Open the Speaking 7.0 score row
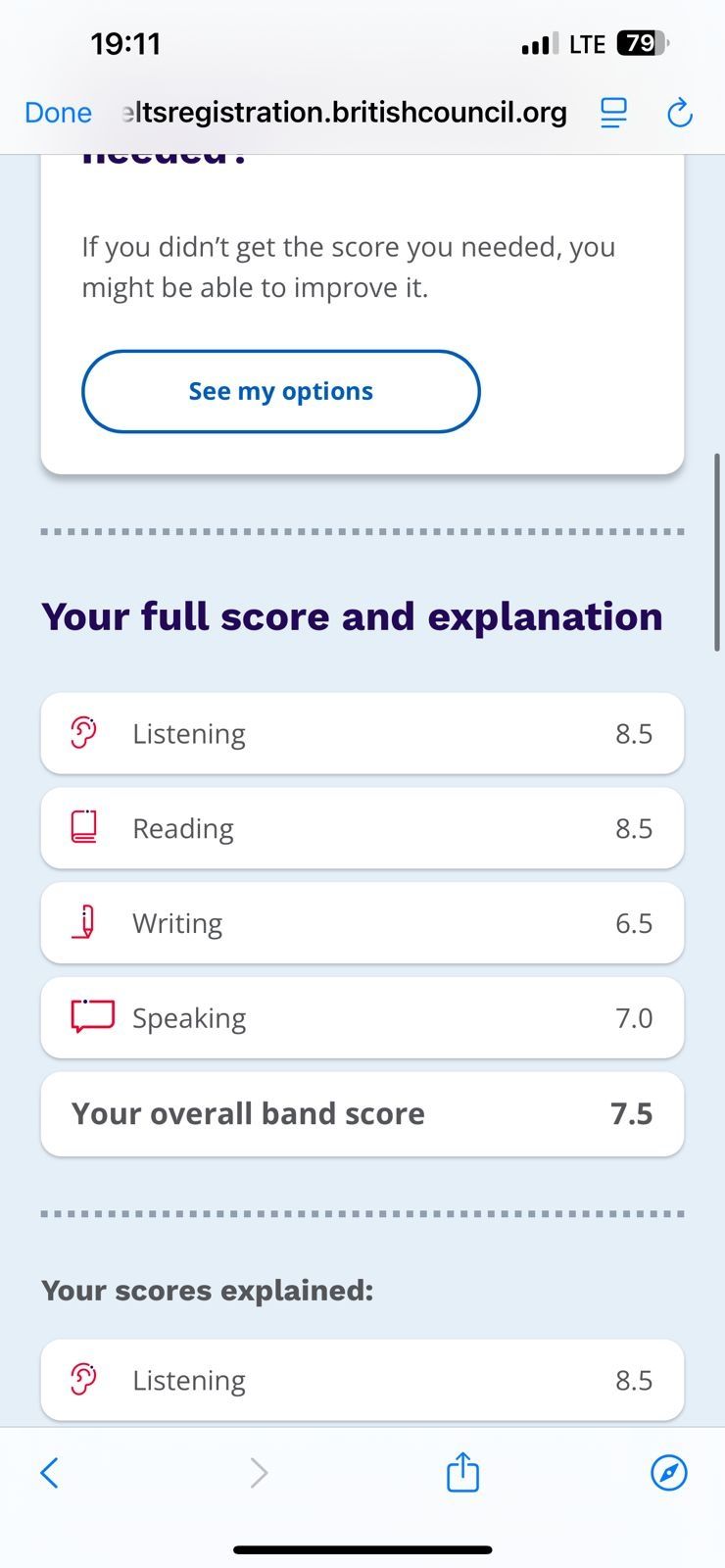 (362, 1017)
